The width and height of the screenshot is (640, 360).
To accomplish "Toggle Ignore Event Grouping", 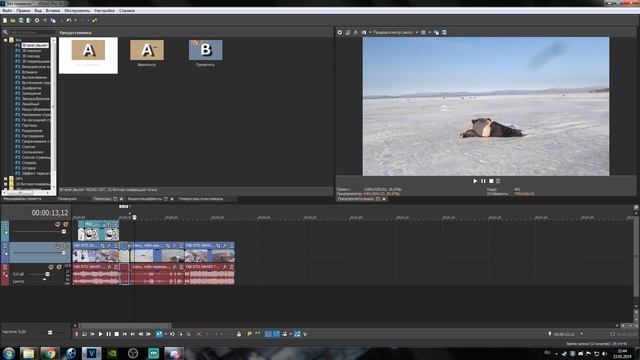I will click(304, 334).
